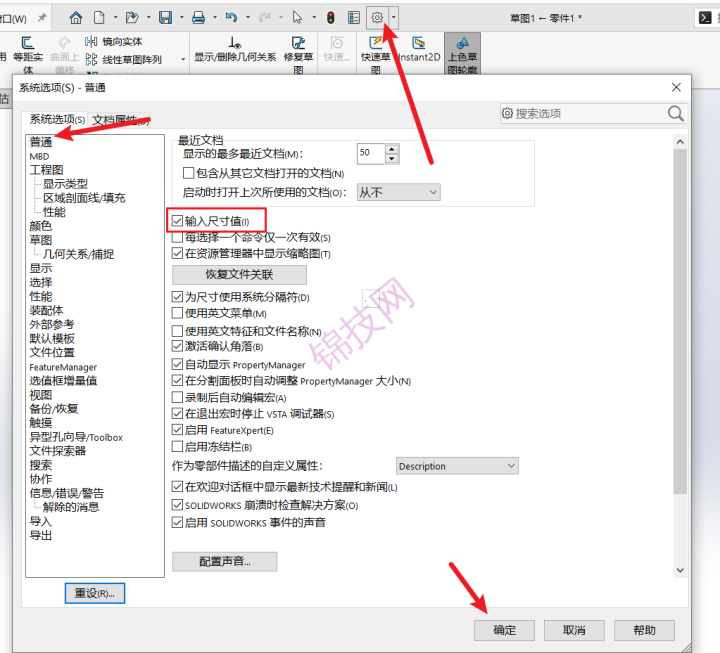Screen dimensions: 720x653
Task: Expand the Select tool dropdown arrow
Action: coord(314,18)
